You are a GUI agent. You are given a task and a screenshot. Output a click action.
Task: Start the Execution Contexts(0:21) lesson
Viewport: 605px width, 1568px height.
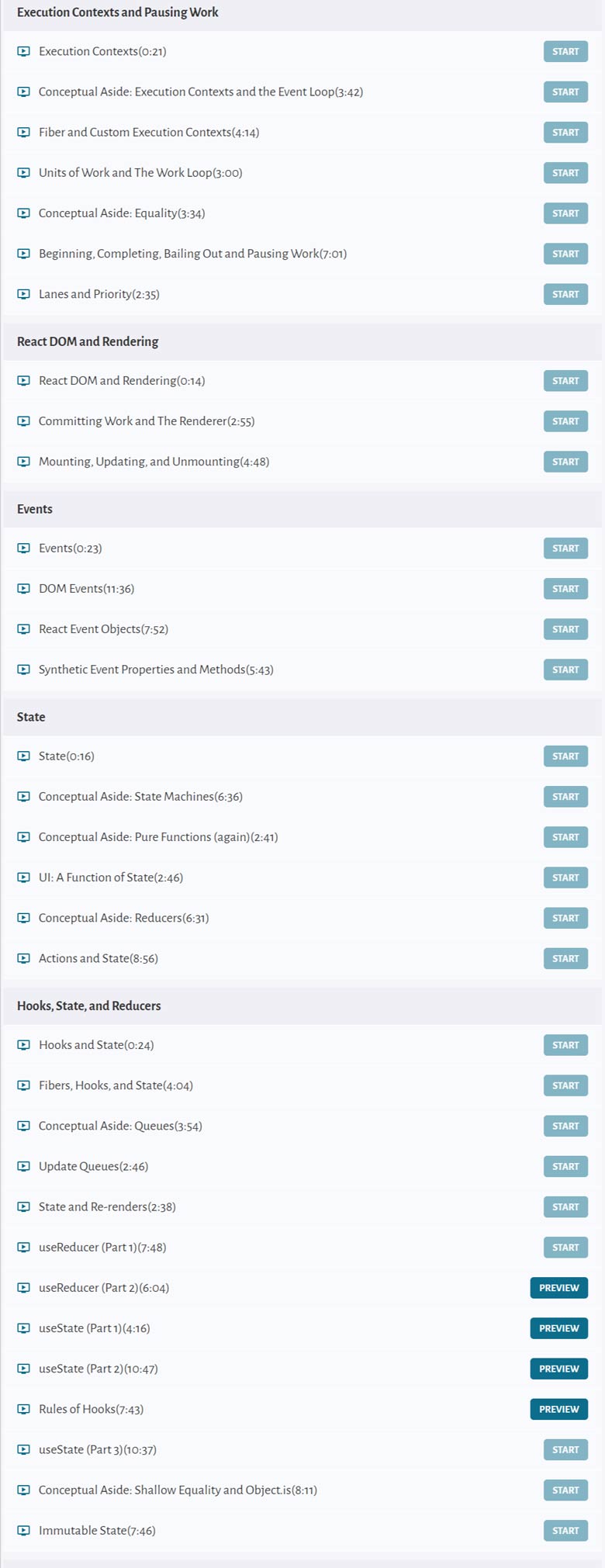(x=565, y=51)
